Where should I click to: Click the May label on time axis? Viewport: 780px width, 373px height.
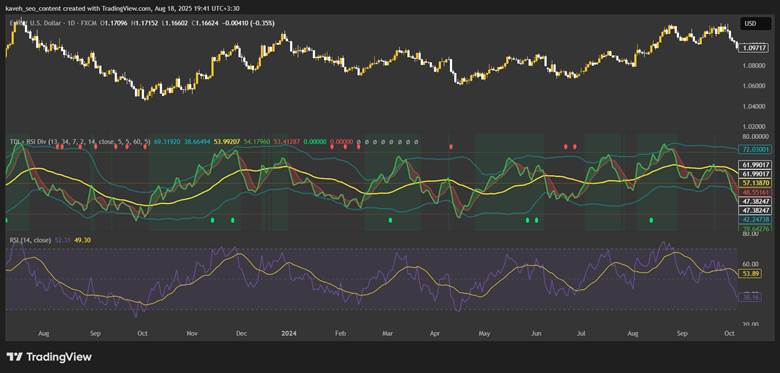pyautogui.click(x=485, y=334)
